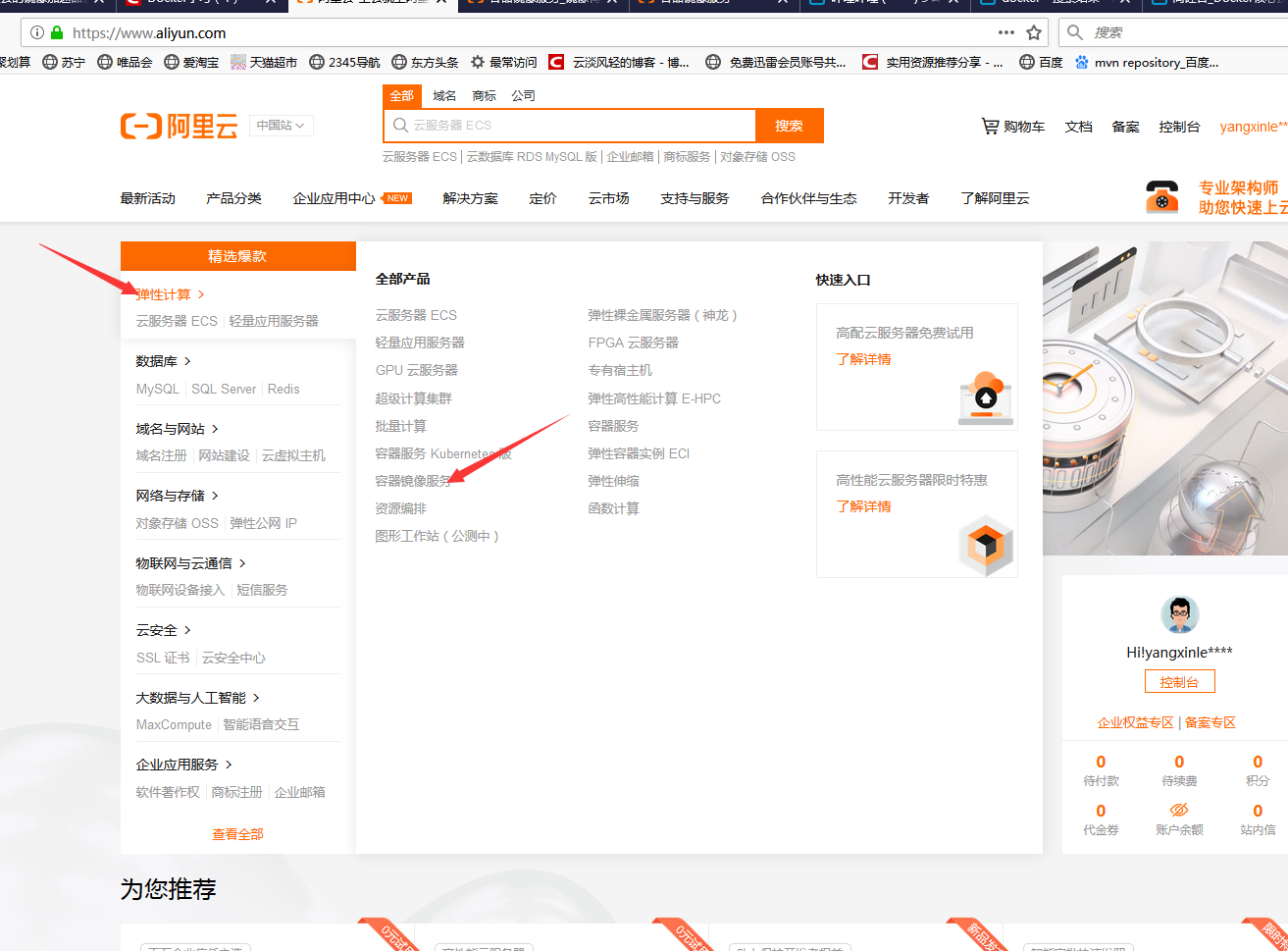Open the 苏宁 bookmark
The height and width of the screenshot is (951, 1288).
click(64, 62)
